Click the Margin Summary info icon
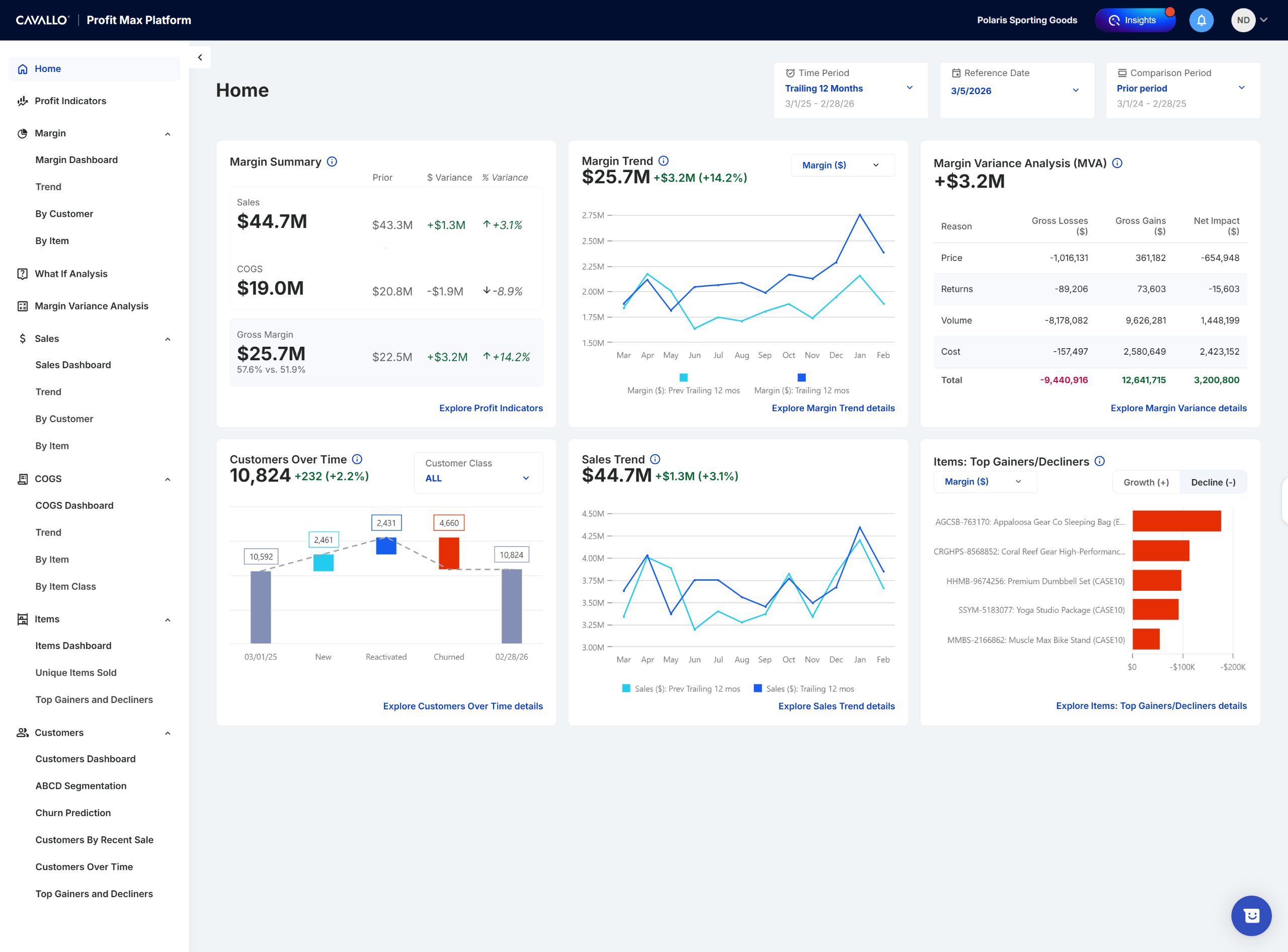This screenshot has height=952, width=1288. coord(332,162)
